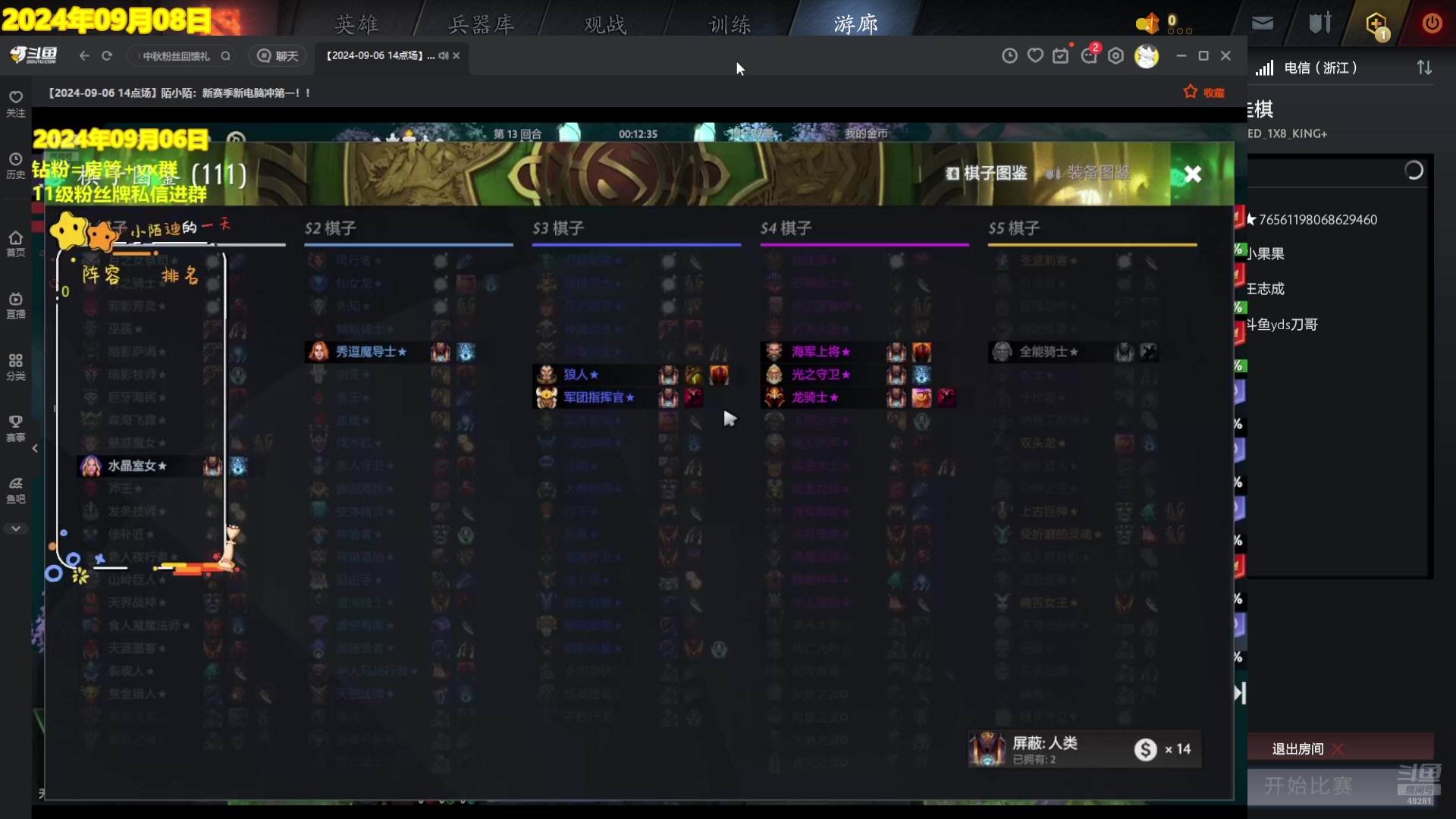Viewport: 1456px width, 819px height.
Task: Select the 海军上将 chess piece
Action: tap(847, 352)
